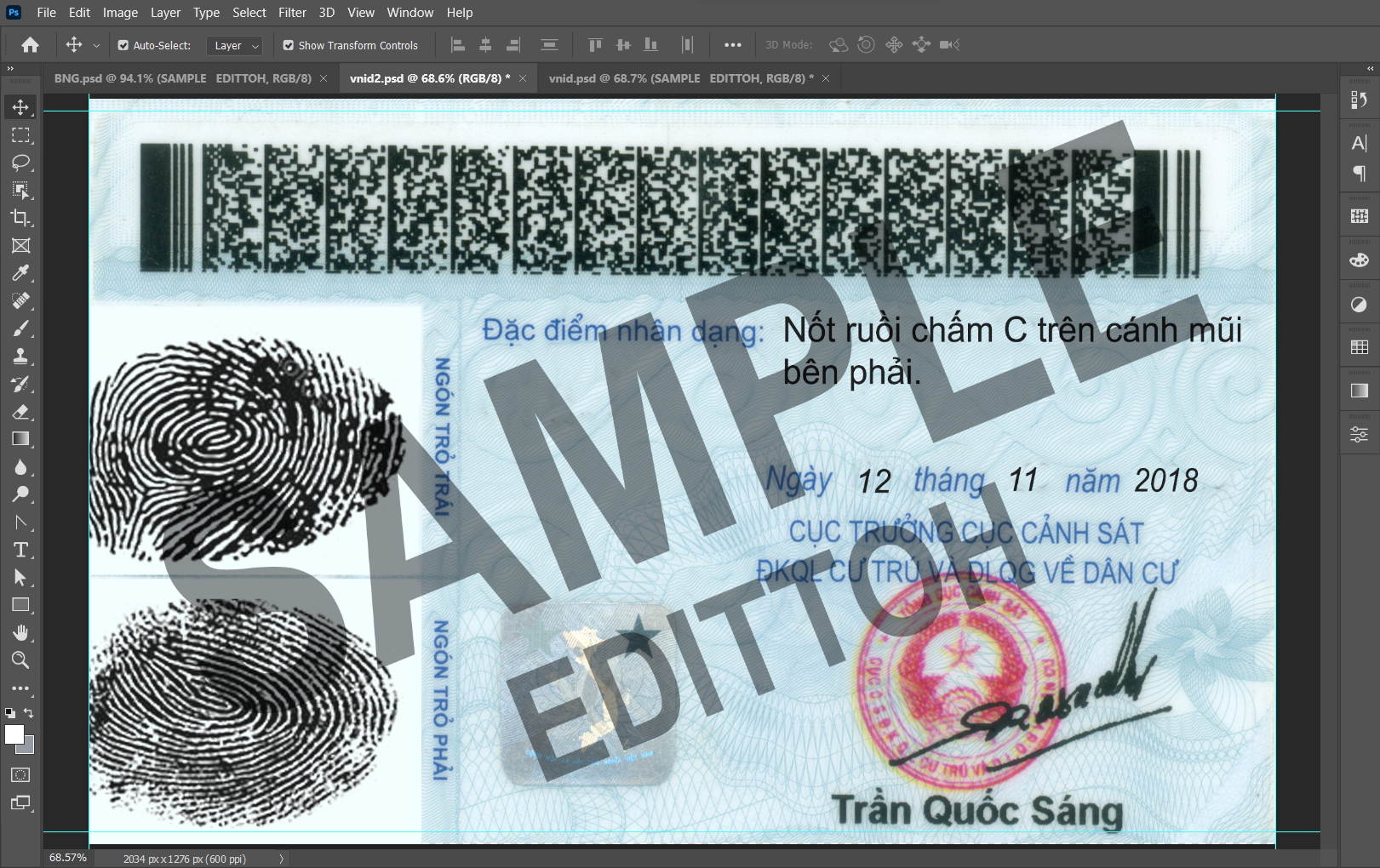This screenshot has width=1380, height=868.
Task: Select the Frame tool
Action: click(20, 246)
